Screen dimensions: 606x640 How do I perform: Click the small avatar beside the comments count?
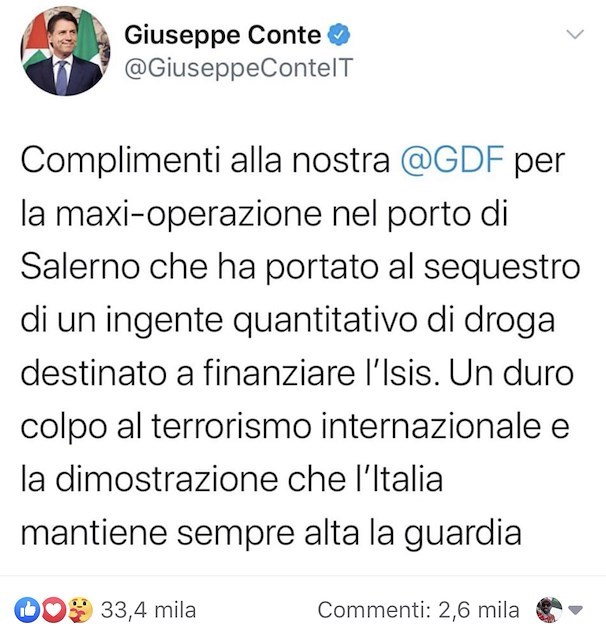[549, 610]
